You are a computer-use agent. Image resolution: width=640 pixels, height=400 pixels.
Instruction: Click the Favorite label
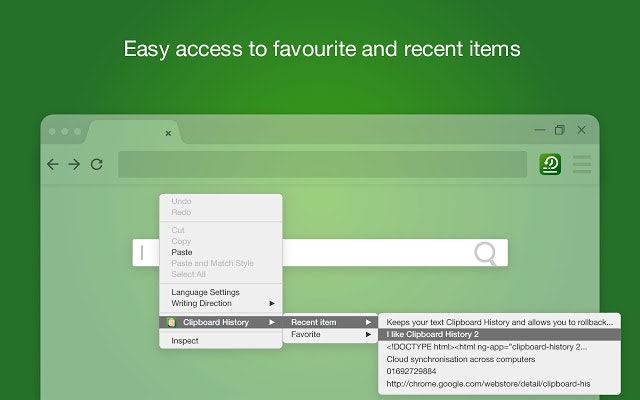(x=306, y=334)
